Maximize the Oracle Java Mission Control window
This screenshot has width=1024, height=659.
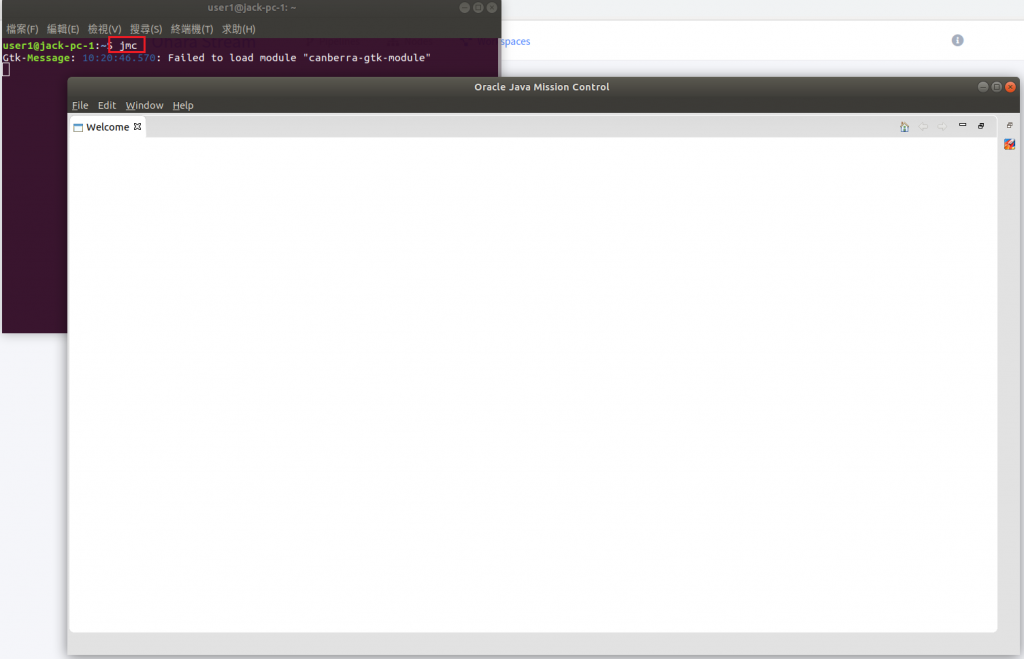[x=997, y=87]
